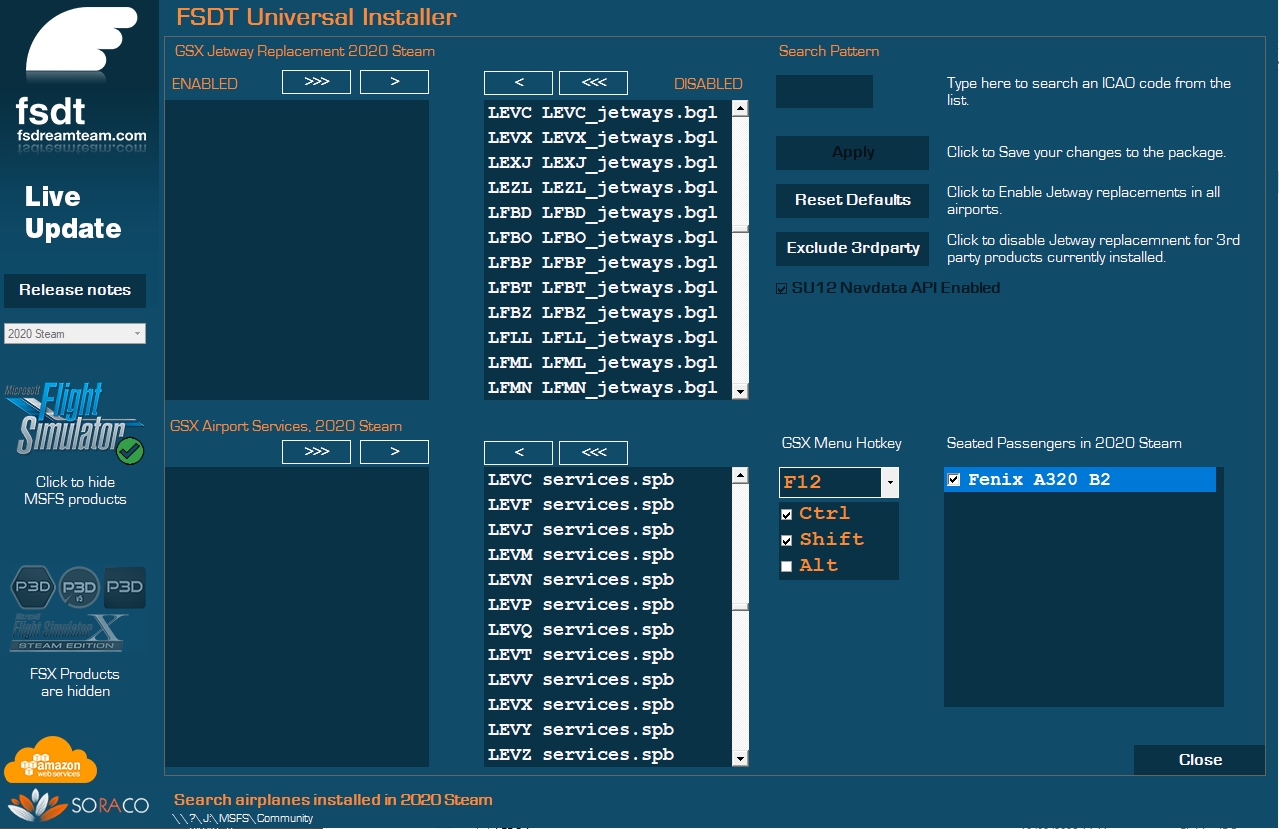Click Exclude 3rdparty button
The width and height of the screenshot is (1279, 829).
point(852,248)
